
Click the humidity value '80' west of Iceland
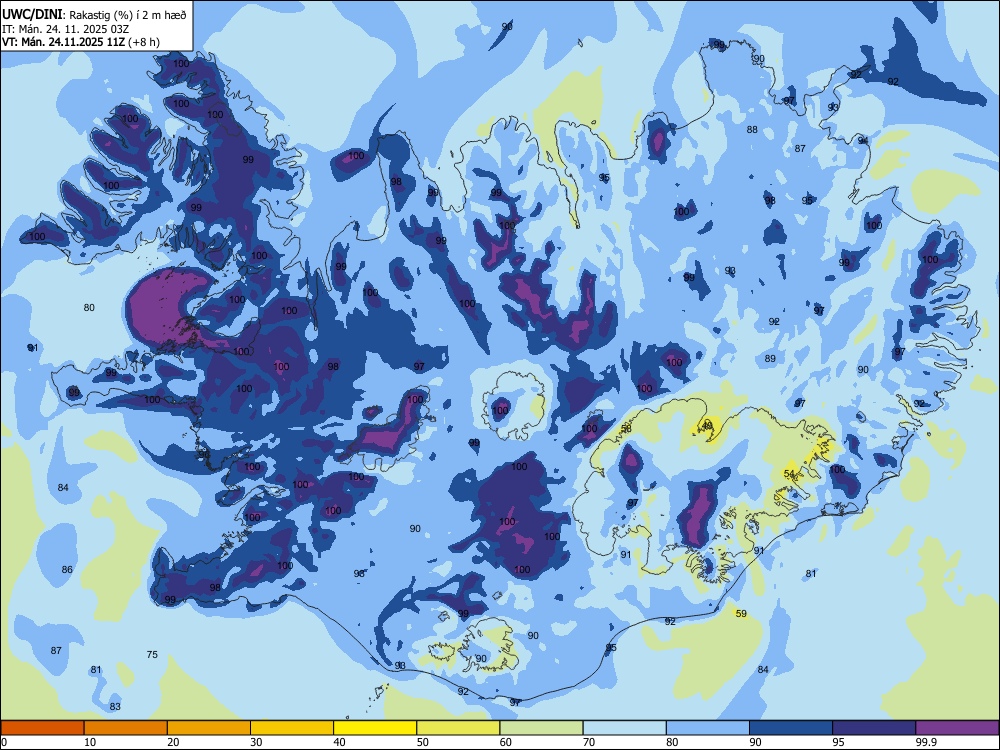(x=89, y=307)
